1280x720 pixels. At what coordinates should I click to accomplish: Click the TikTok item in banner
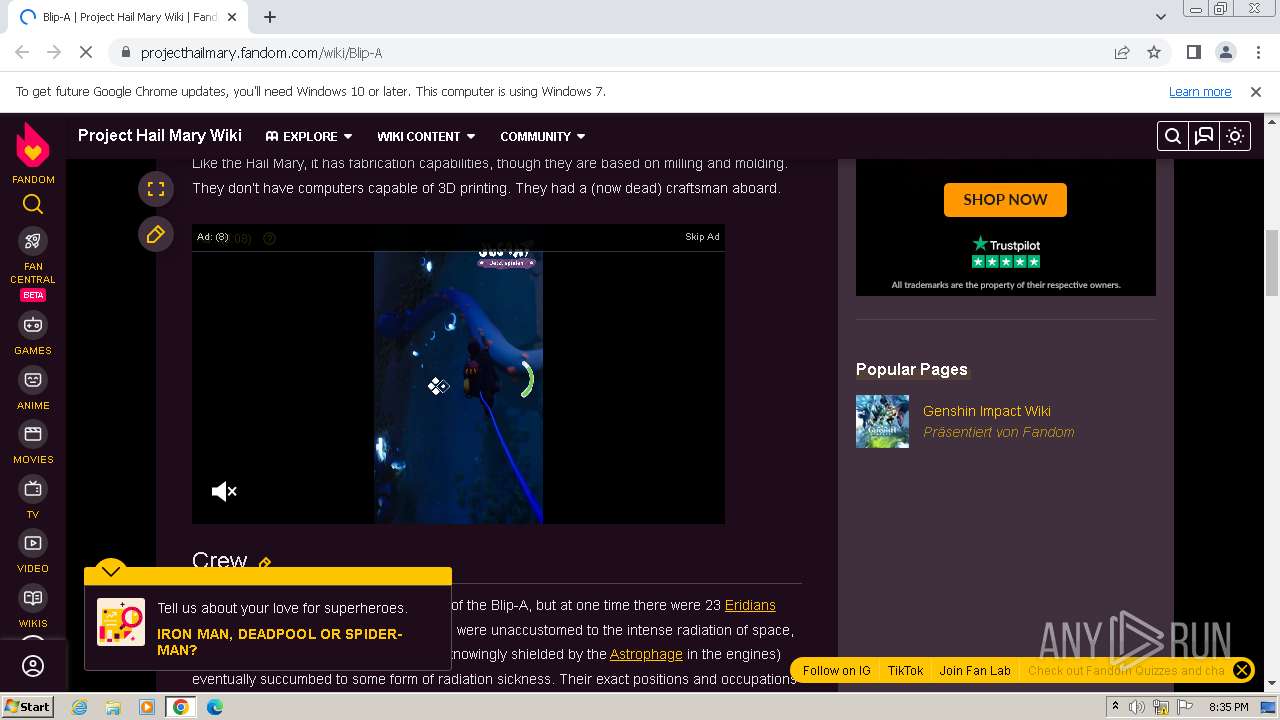pyautogui.click(x=905, y=670)
